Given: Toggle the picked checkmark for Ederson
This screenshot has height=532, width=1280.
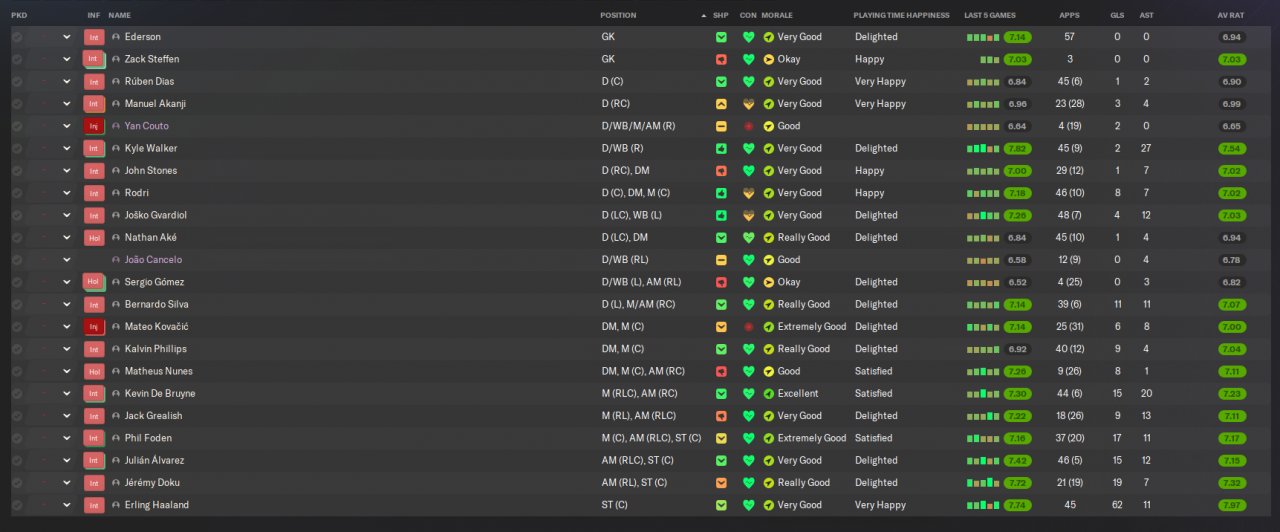Looking at the screenshot, I should click(17, 37).
